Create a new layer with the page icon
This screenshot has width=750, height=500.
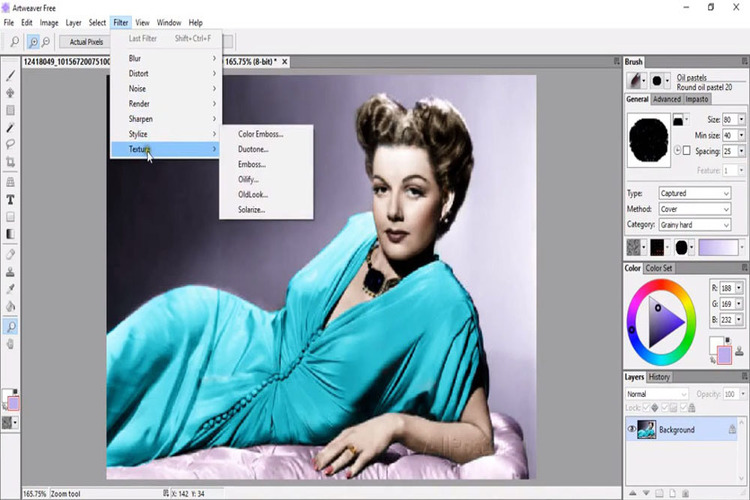point(673,493)
